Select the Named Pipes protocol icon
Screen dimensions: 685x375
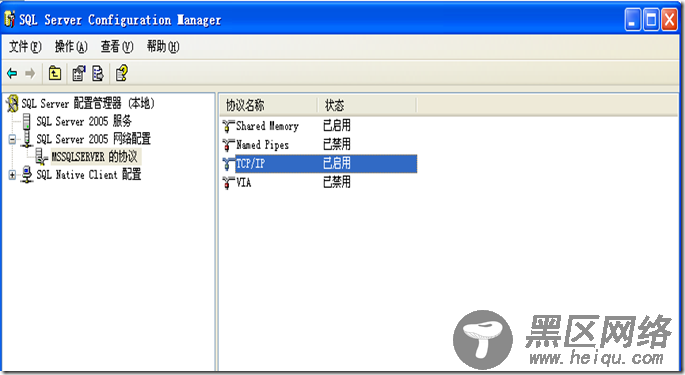pos(228,145)
